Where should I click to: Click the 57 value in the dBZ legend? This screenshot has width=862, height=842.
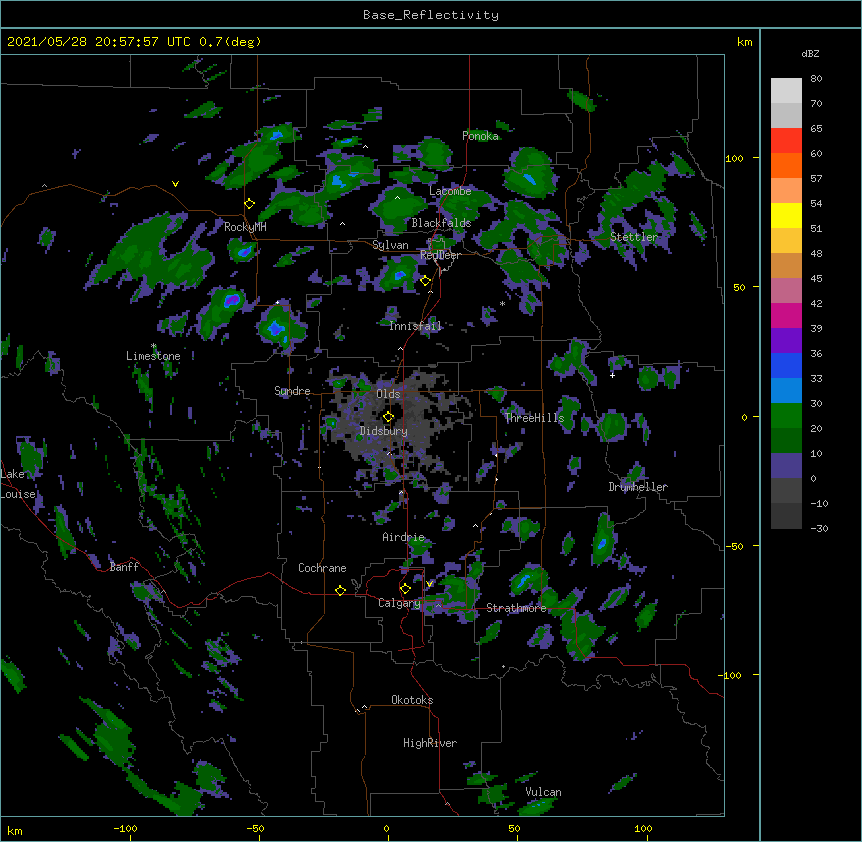[816, 179]
